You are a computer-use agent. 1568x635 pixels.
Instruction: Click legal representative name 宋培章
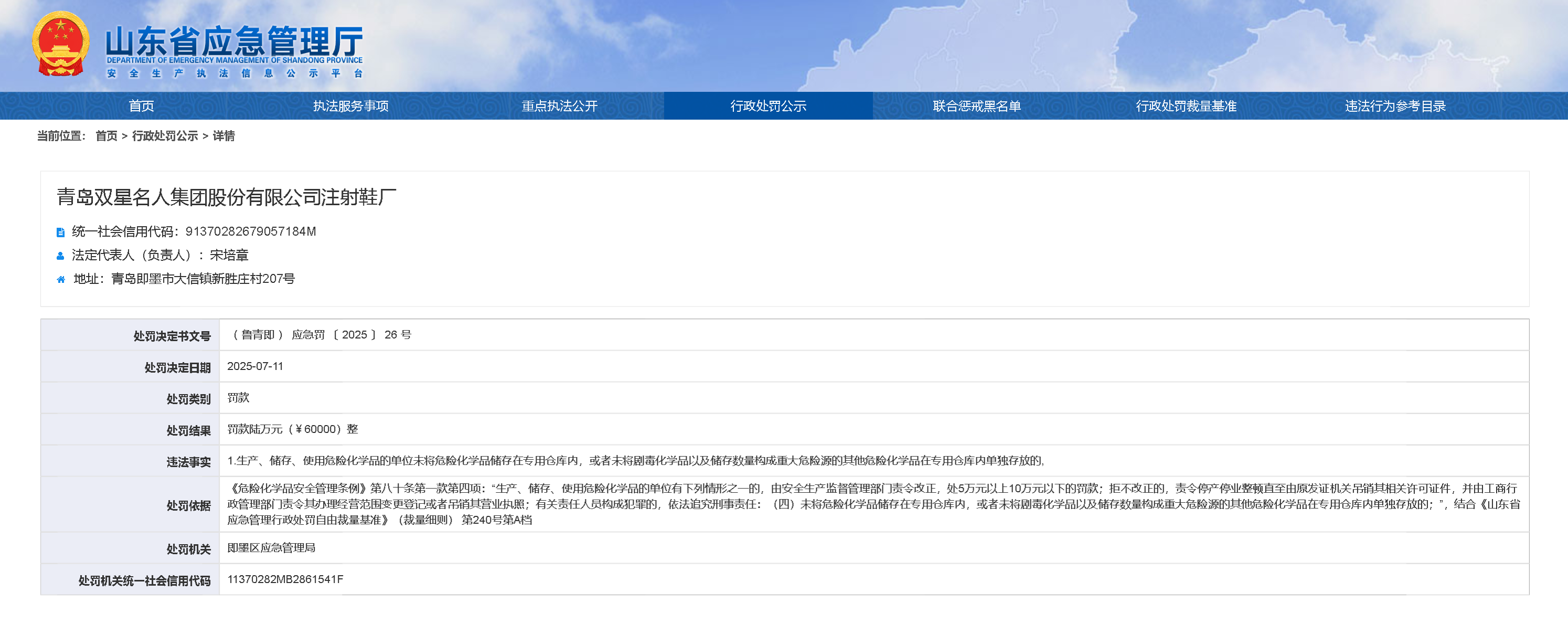point(229,255)
